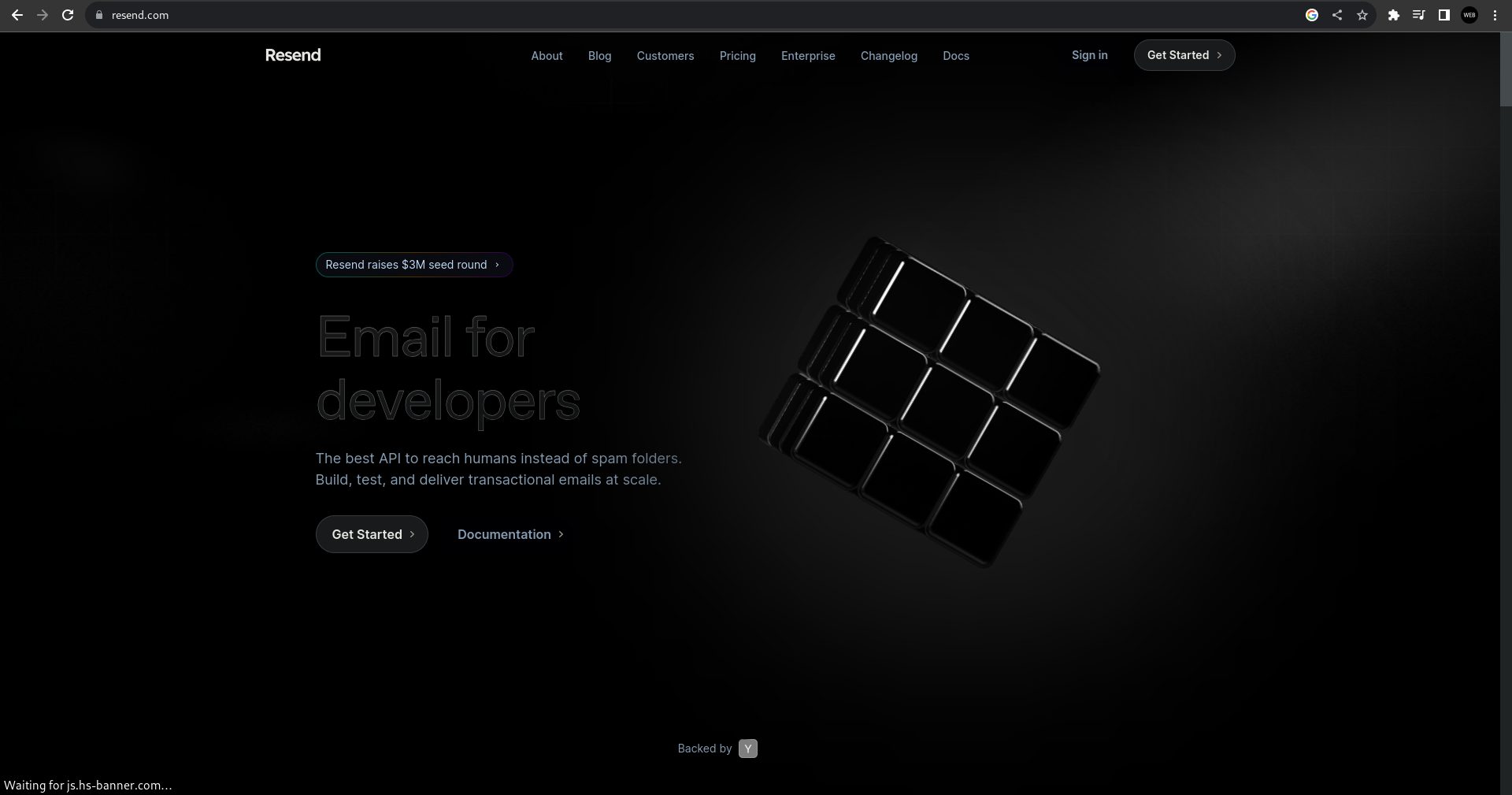Screen dimensions: 1512x795
Task: Open the Documentation link
Action: click(510, 534)
